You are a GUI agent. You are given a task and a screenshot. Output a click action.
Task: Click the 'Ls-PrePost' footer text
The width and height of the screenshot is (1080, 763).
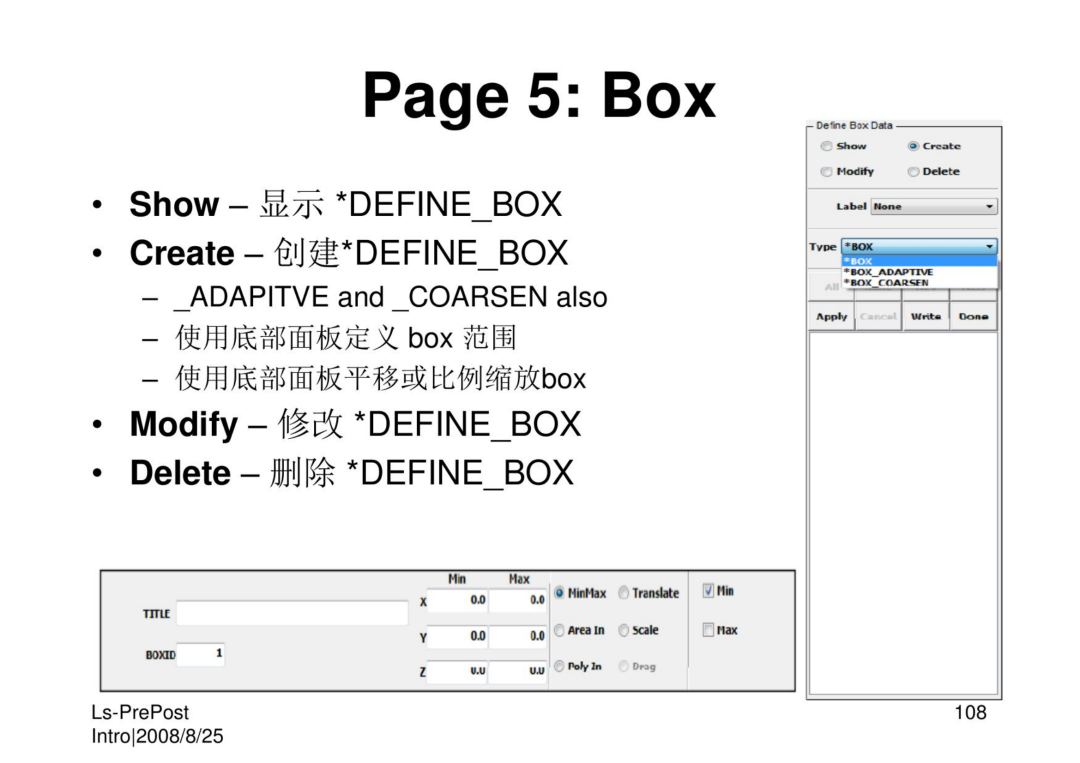(x=140, y=712)
